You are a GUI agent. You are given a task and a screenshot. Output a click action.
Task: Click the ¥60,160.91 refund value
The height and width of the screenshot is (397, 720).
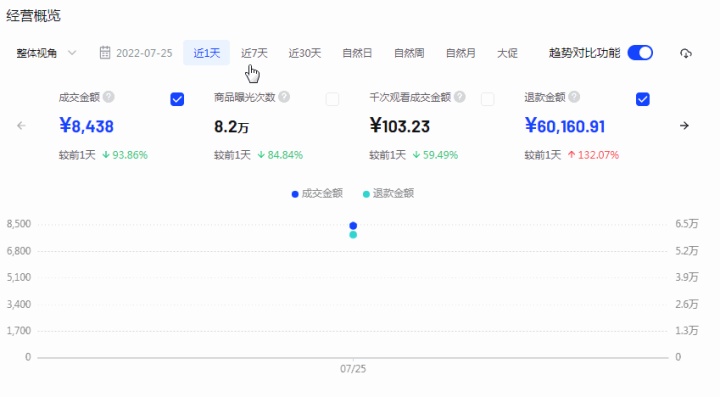click(x=565, y=126)
